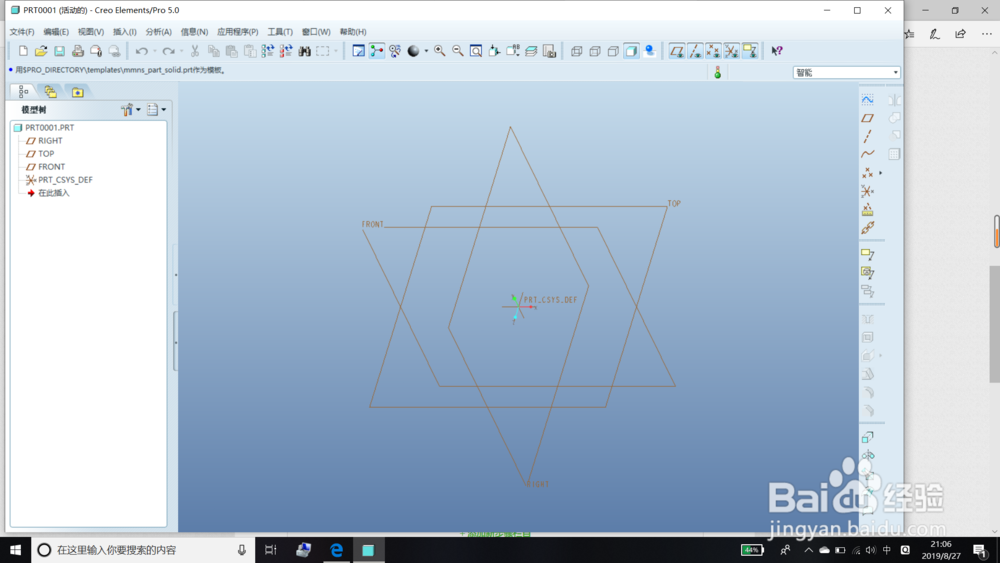Open the 文件(F) menu
1000x563 pixels.
22,32
